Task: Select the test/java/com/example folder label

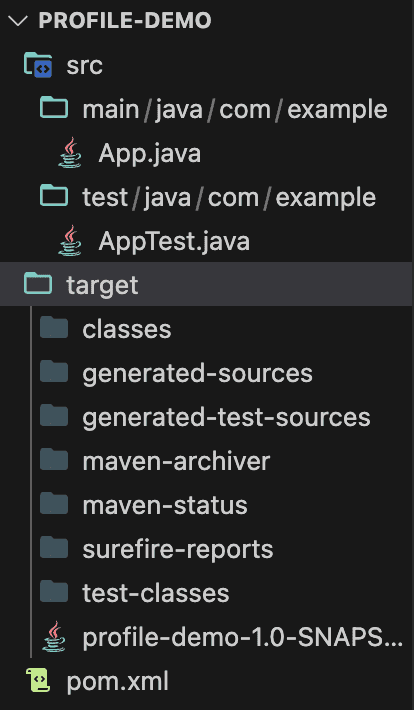Action: coord(229,197)
